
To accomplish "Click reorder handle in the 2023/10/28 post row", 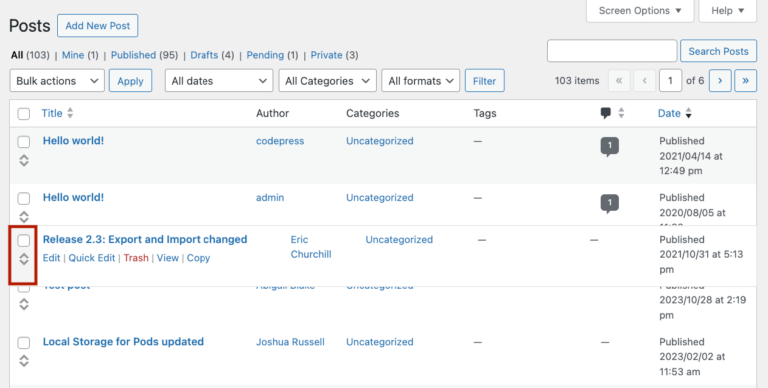I will pos(24,304).
